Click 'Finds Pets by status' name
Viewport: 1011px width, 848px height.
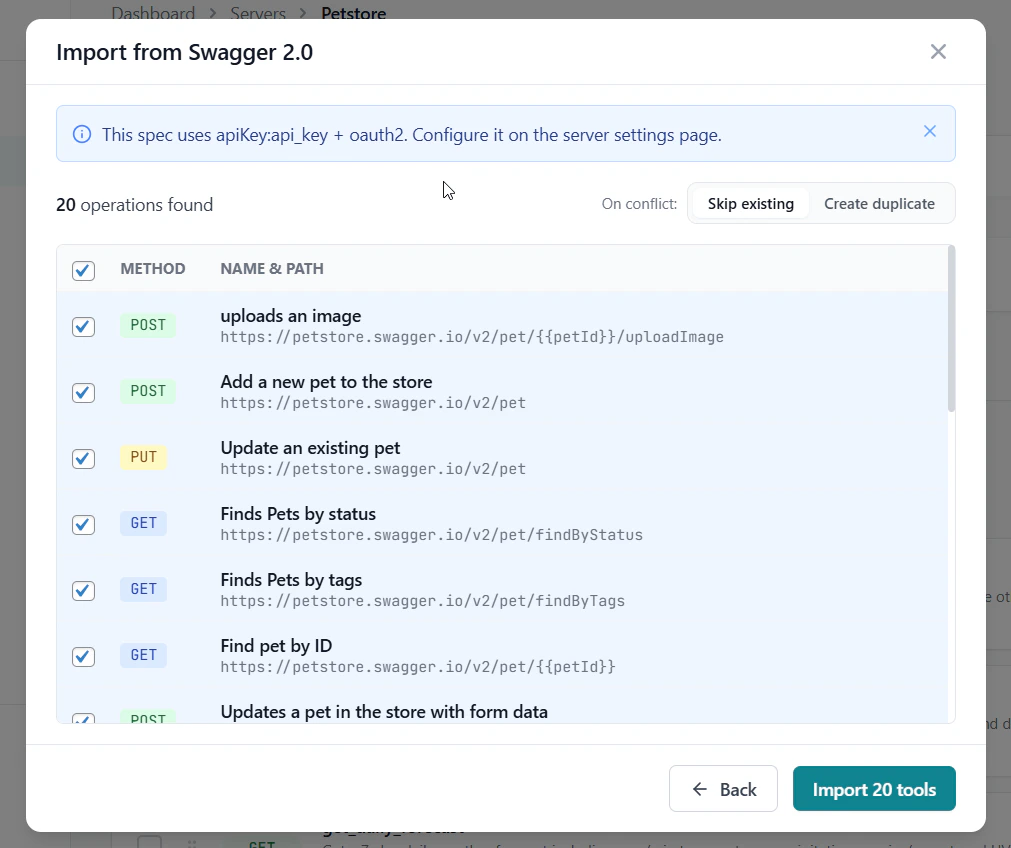pos(298,514)
